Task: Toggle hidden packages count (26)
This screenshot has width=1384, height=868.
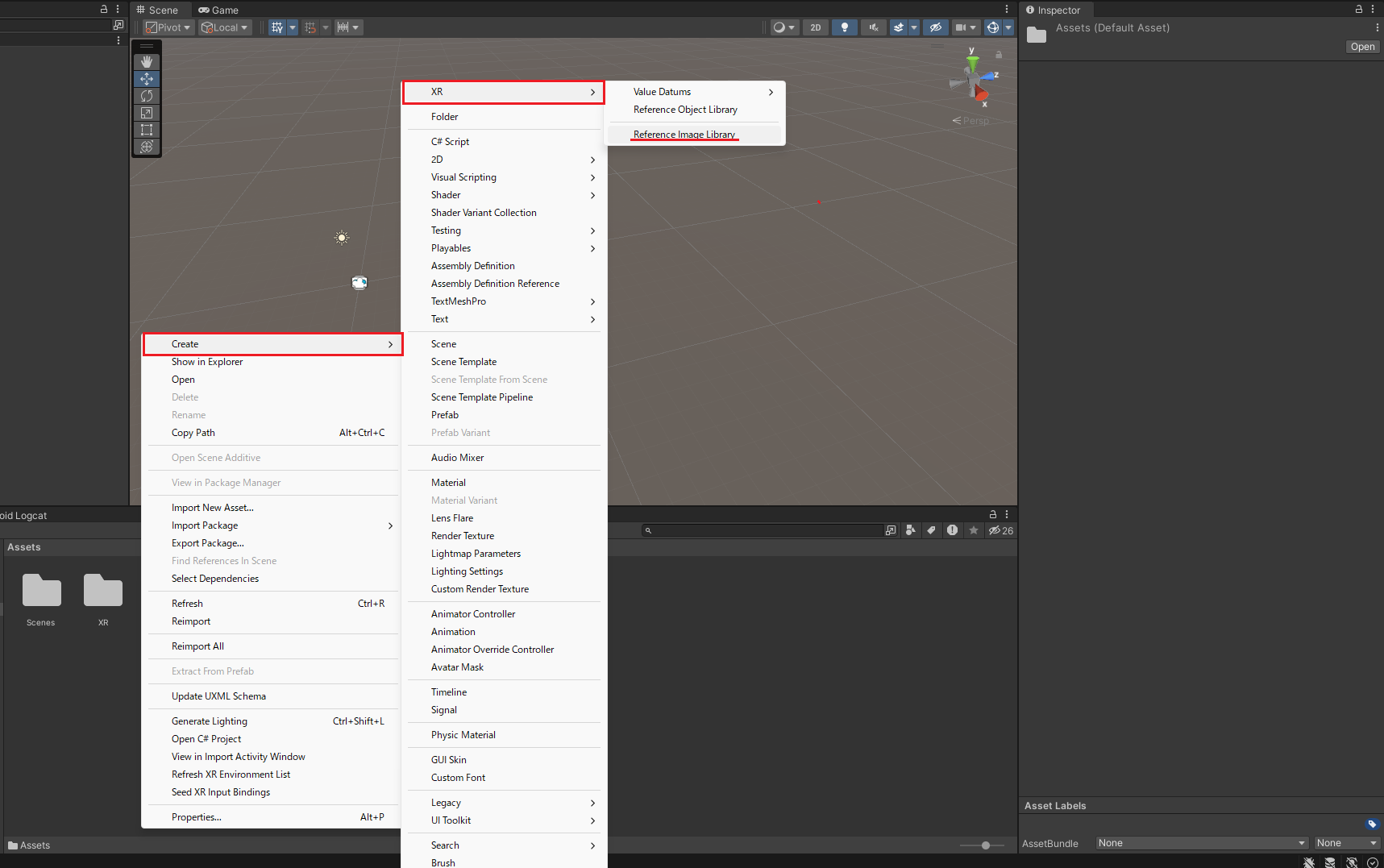Action: [1001, 530]
